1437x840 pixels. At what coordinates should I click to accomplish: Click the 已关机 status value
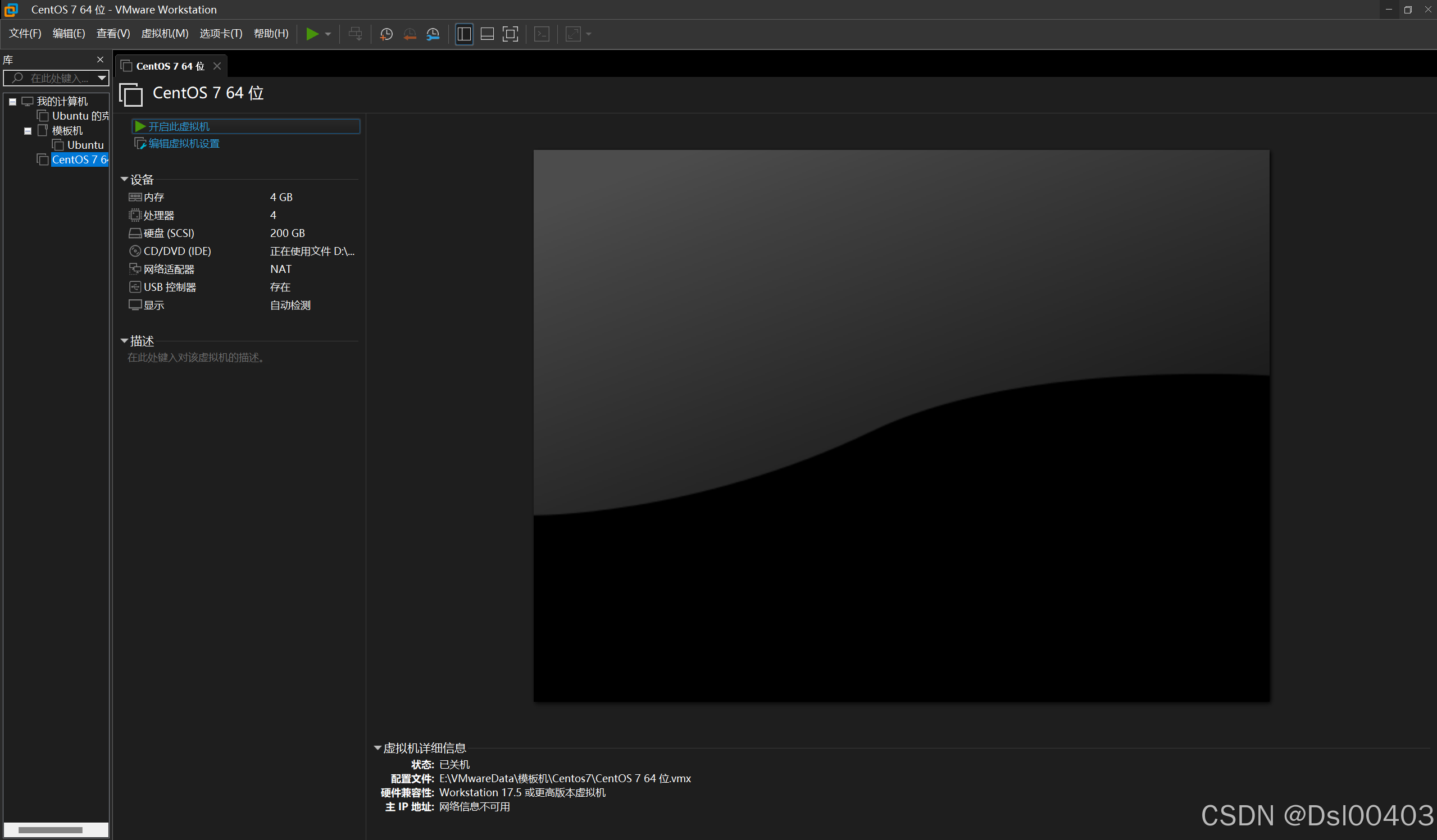point(454,764)
